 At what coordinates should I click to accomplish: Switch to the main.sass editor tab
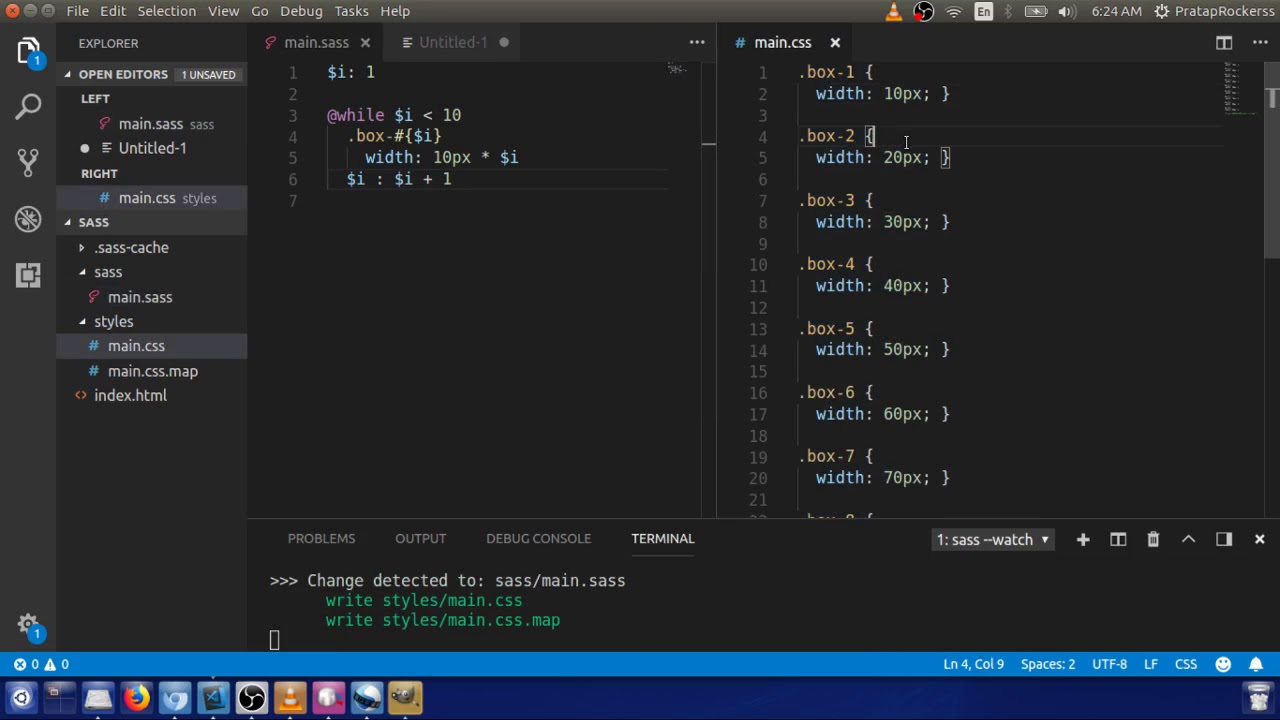[x=316, y=42]
